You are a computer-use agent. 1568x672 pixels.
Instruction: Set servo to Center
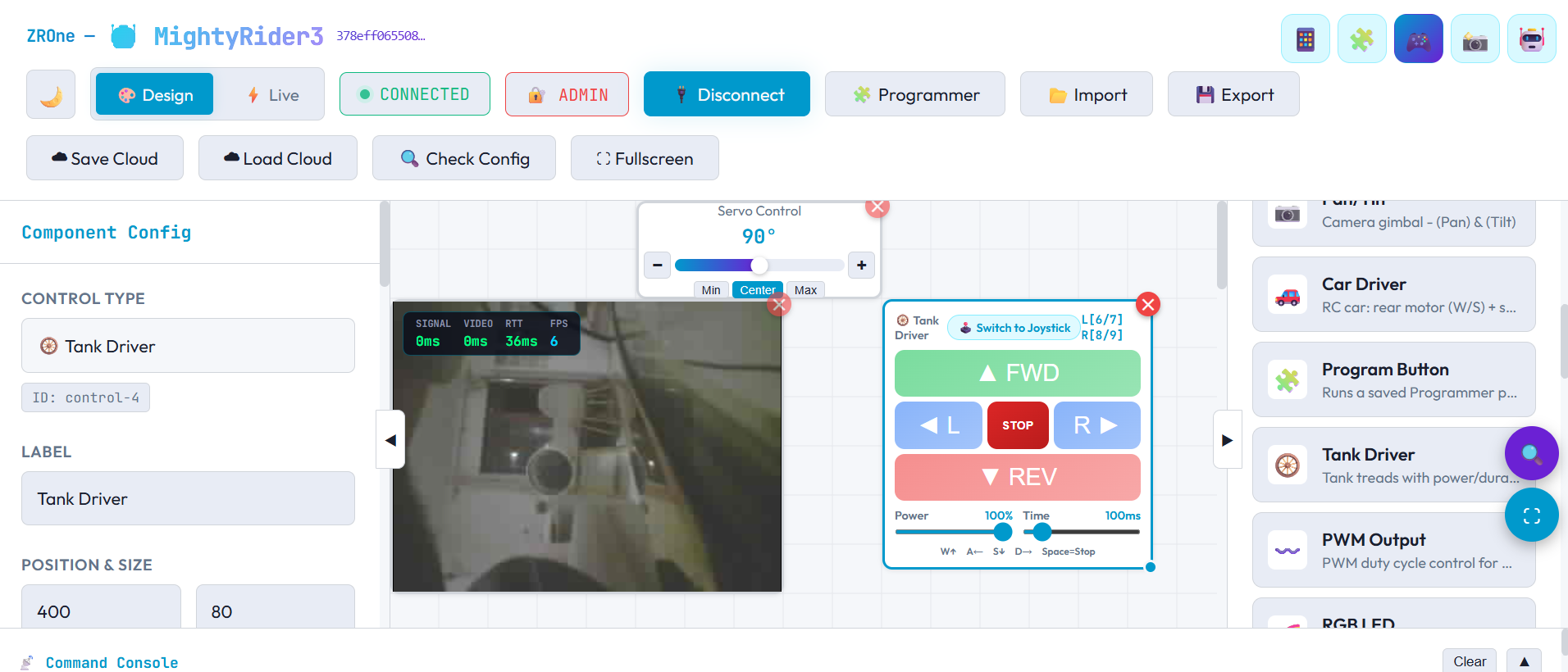point(757,290)
